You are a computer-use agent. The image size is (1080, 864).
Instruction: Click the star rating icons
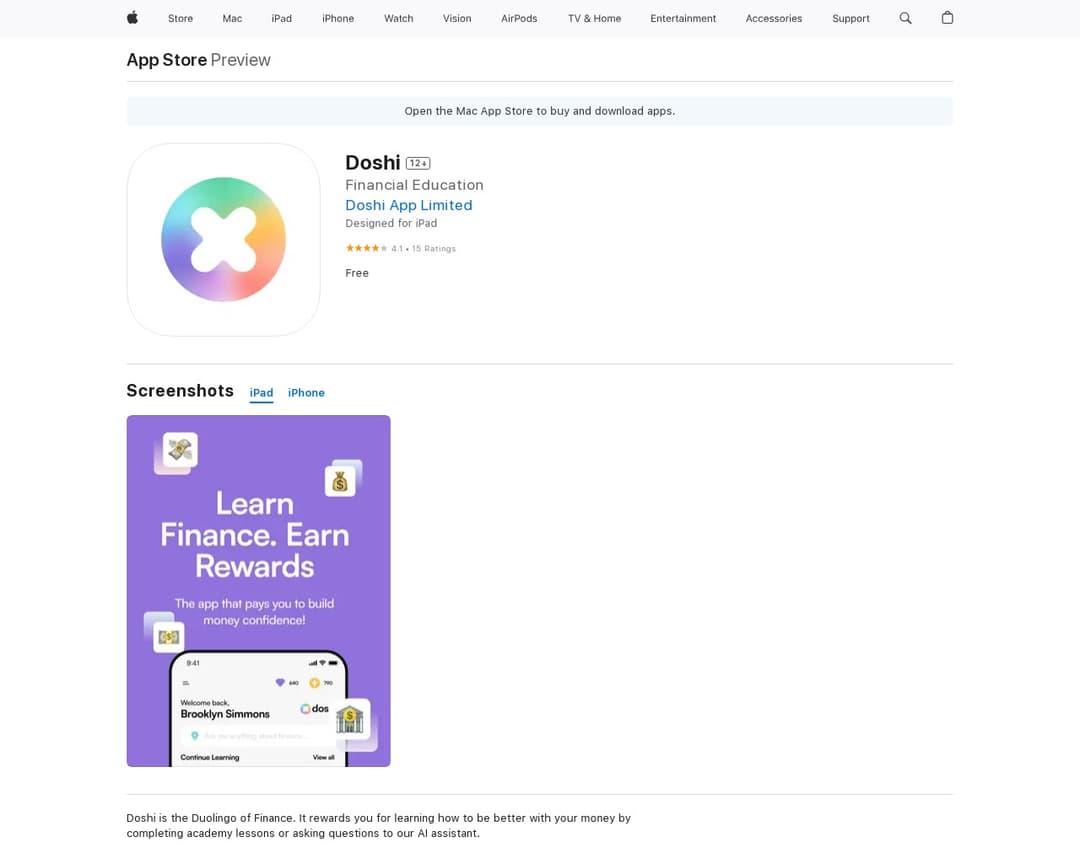click(366, 248)
